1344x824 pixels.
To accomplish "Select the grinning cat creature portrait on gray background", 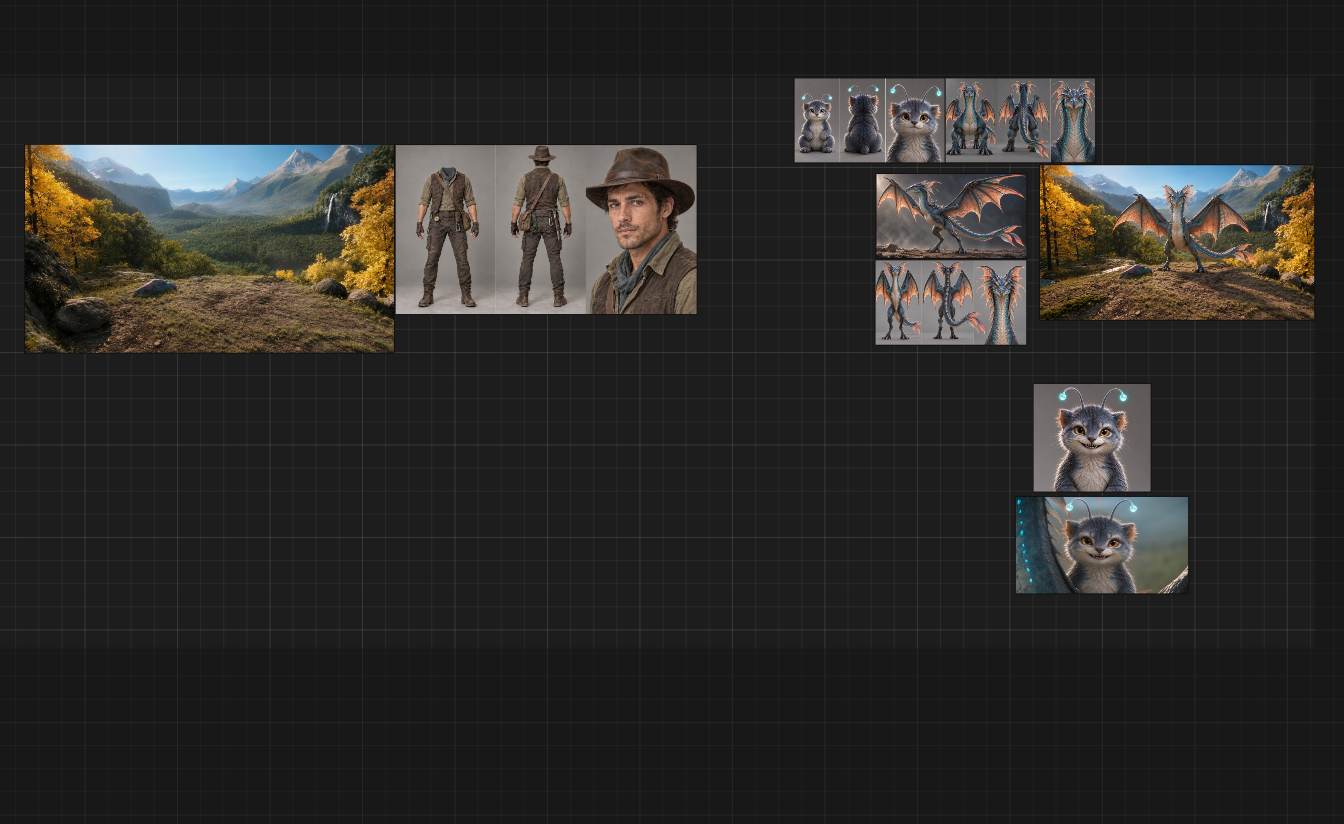I will click(1092, 437).
